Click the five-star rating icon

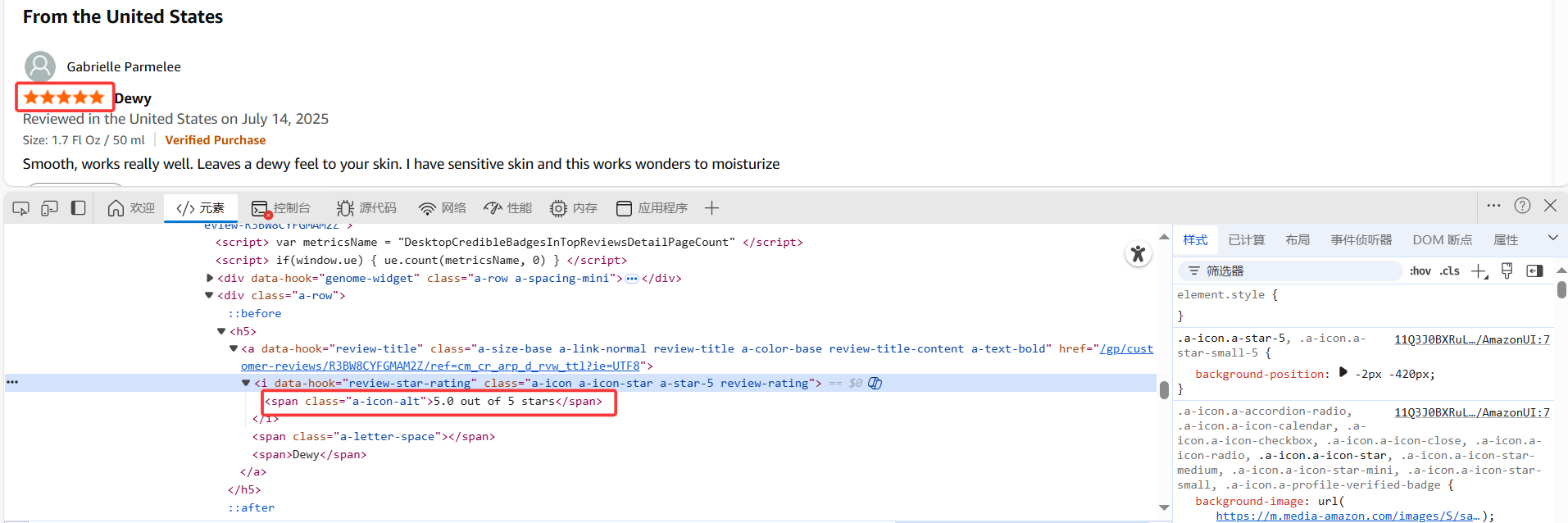pos(64,98)
